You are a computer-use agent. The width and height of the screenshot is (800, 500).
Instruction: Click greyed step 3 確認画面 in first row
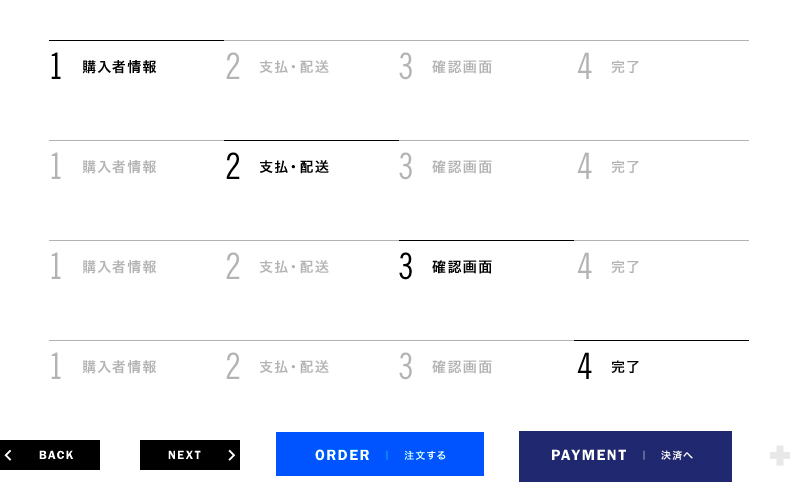[445, 67]
